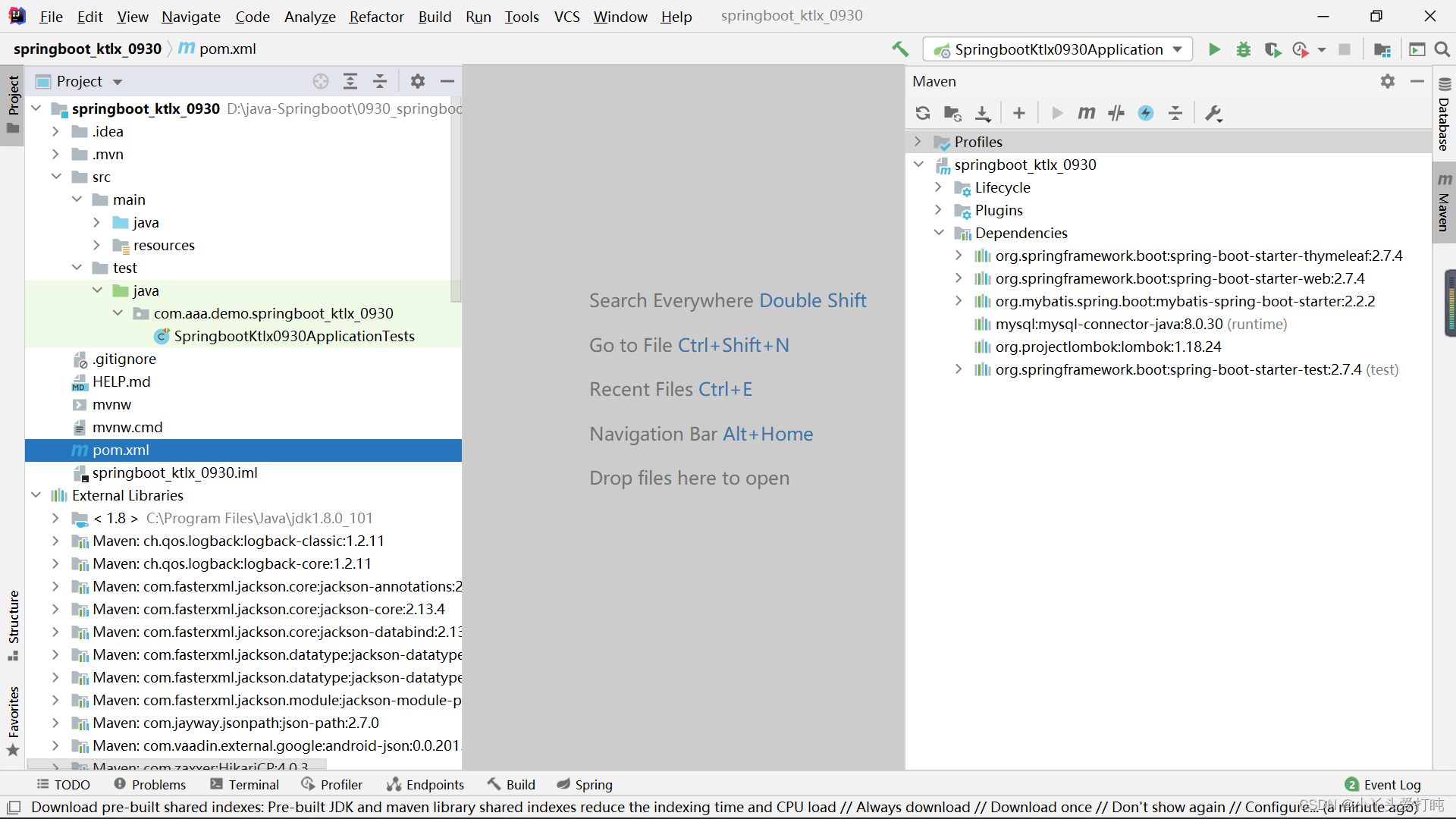Select the pom.xml file in tree

[x=243, y=450]
